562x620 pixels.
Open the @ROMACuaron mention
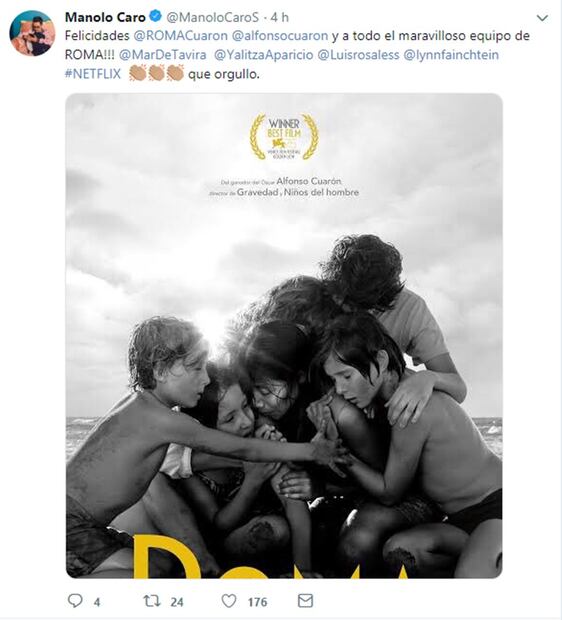point(181,36)
